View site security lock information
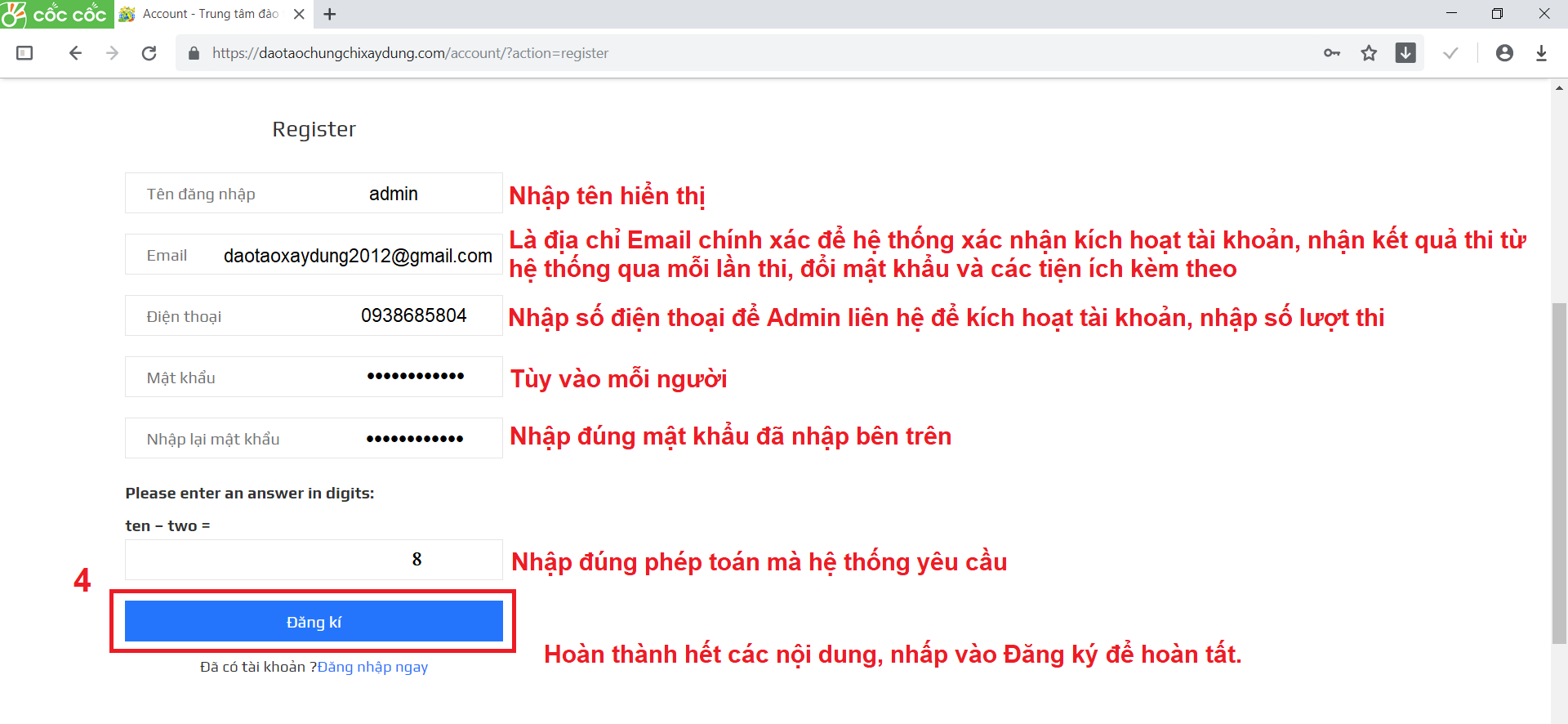The width and height of the screenshot is (1568, 724). coord(194,53)
